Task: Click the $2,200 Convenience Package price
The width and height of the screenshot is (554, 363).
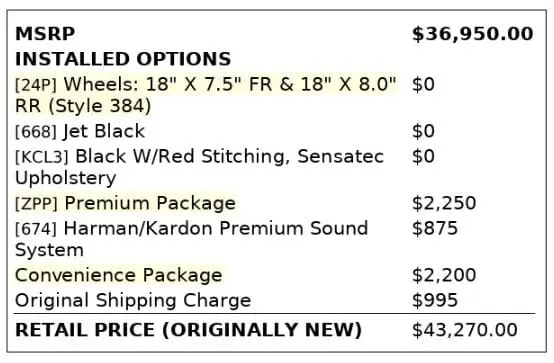Action: coord(444,275)
